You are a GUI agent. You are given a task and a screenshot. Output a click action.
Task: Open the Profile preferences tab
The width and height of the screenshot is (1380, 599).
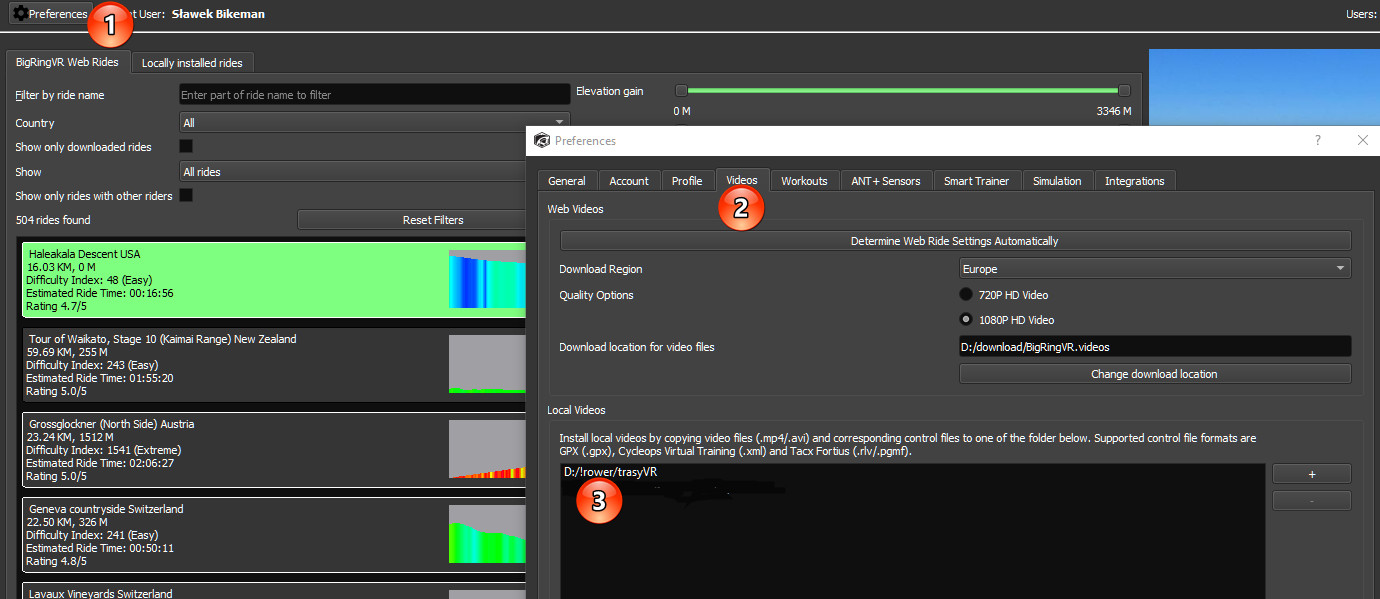[687, 180]
